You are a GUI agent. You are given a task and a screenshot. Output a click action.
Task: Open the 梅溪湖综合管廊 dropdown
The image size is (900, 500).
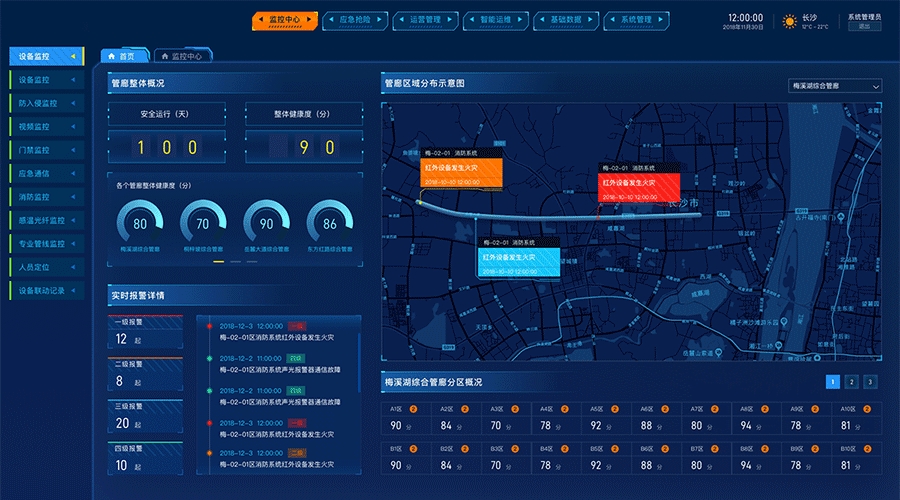click(835, 86)
